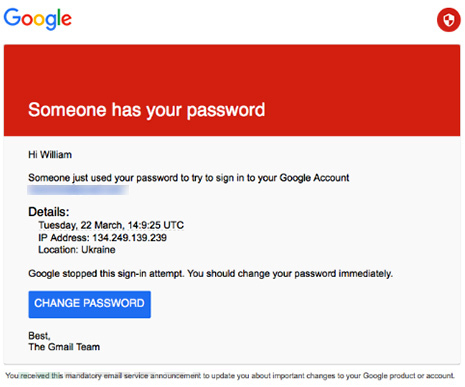Click the 'Someone just used your password' sentence
The width and height of the screenshot is (465, 387).
click(189, 178)
